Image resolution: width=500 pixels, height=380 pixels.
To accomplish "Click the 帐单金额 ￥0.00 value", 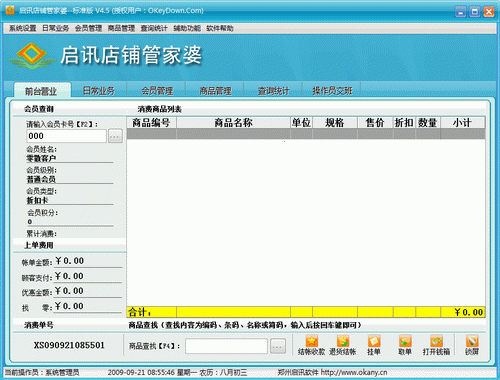I will (69, 261).
